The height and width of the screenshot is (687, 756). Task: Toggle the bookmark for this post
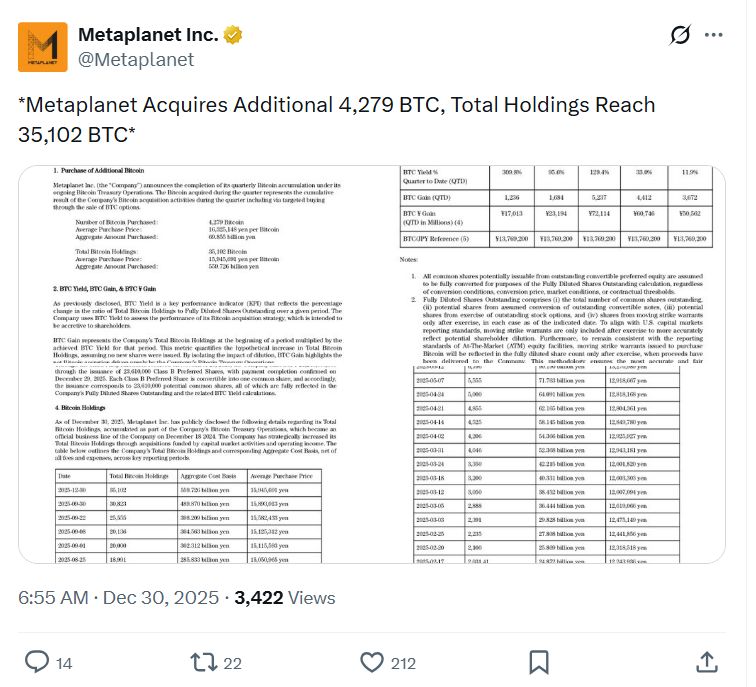[x=538, y=661]
